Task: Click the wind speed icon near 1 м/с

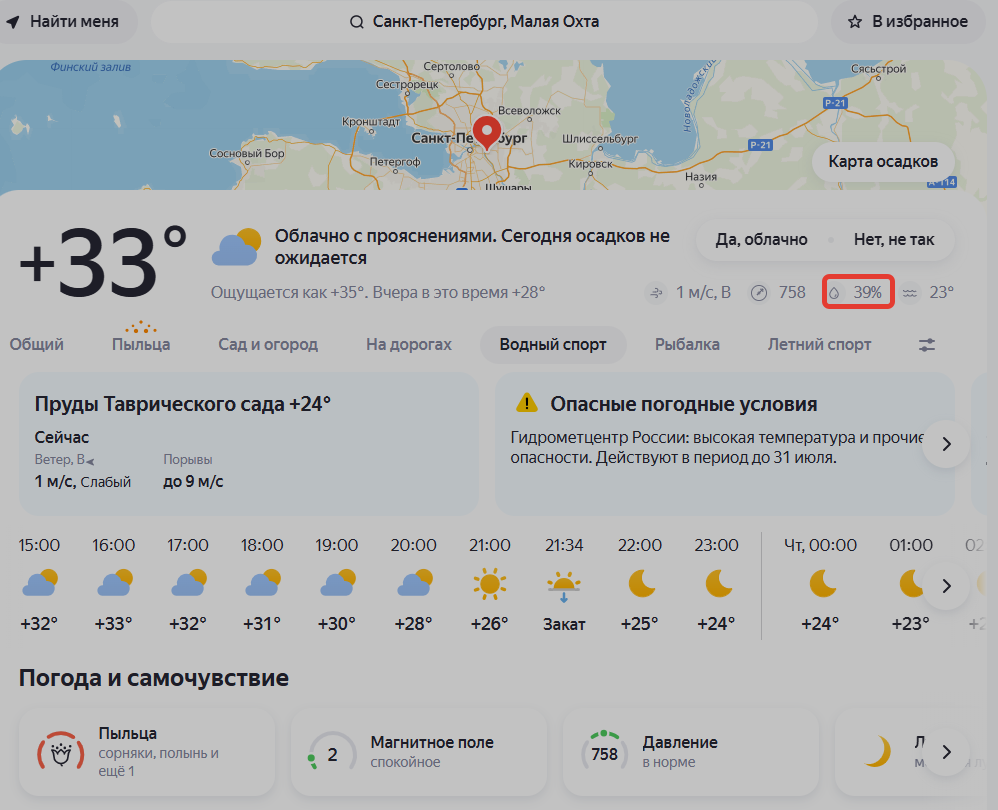Action: click(x=656, y=293)
